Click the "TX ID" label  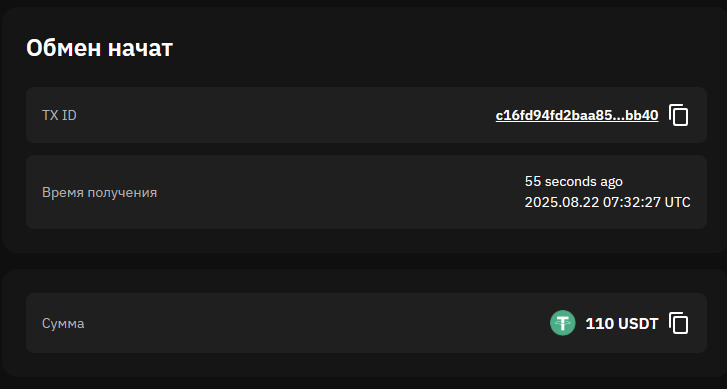click(x=59, y=115)
